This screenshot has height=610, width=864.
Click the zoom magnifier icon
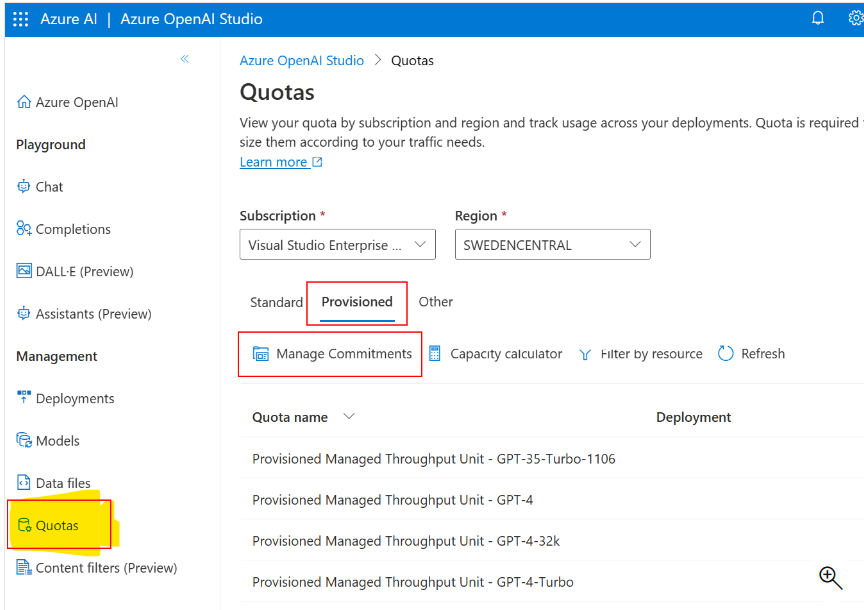(830, 577)
